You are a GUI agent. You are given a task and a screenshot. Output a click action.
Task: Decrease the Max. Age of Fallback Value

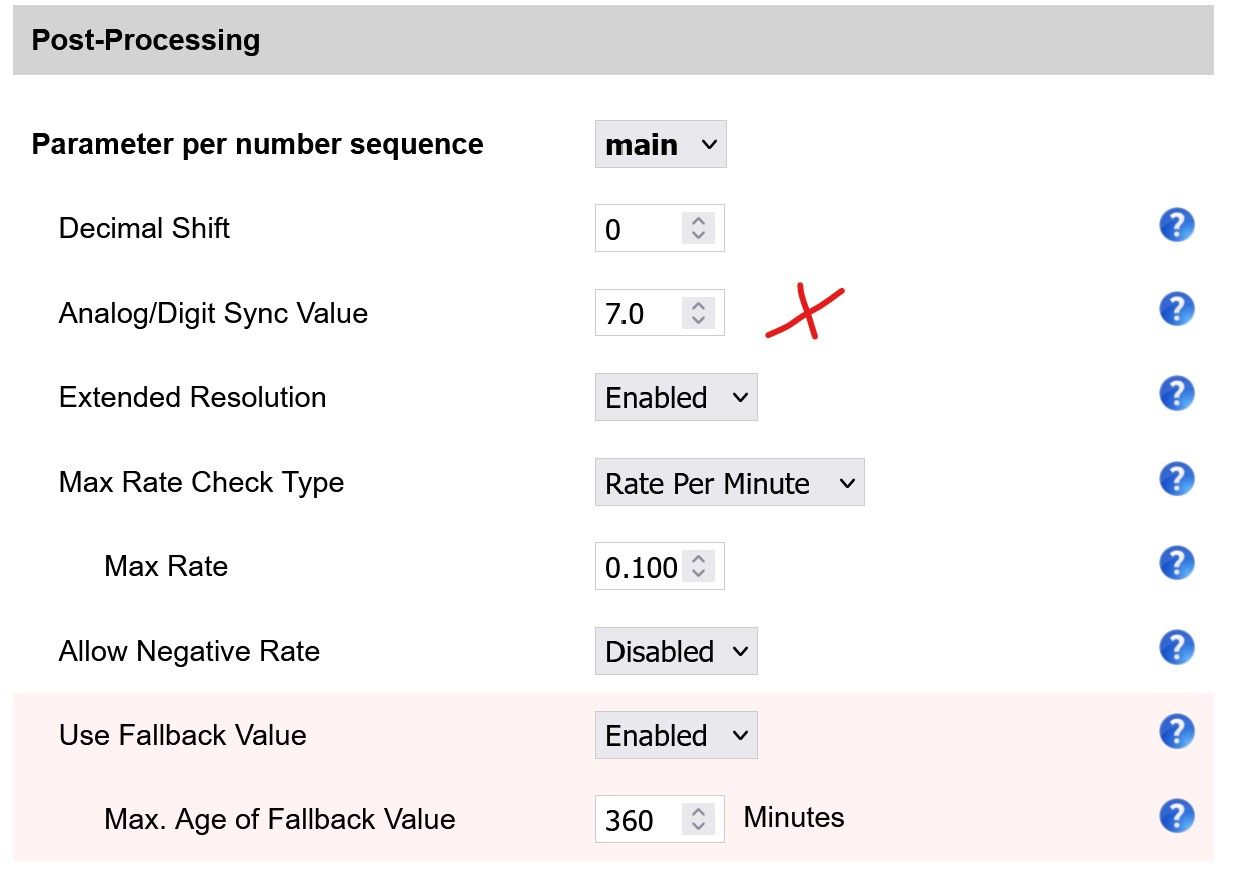pyautogui.click(x=698, y=826)
